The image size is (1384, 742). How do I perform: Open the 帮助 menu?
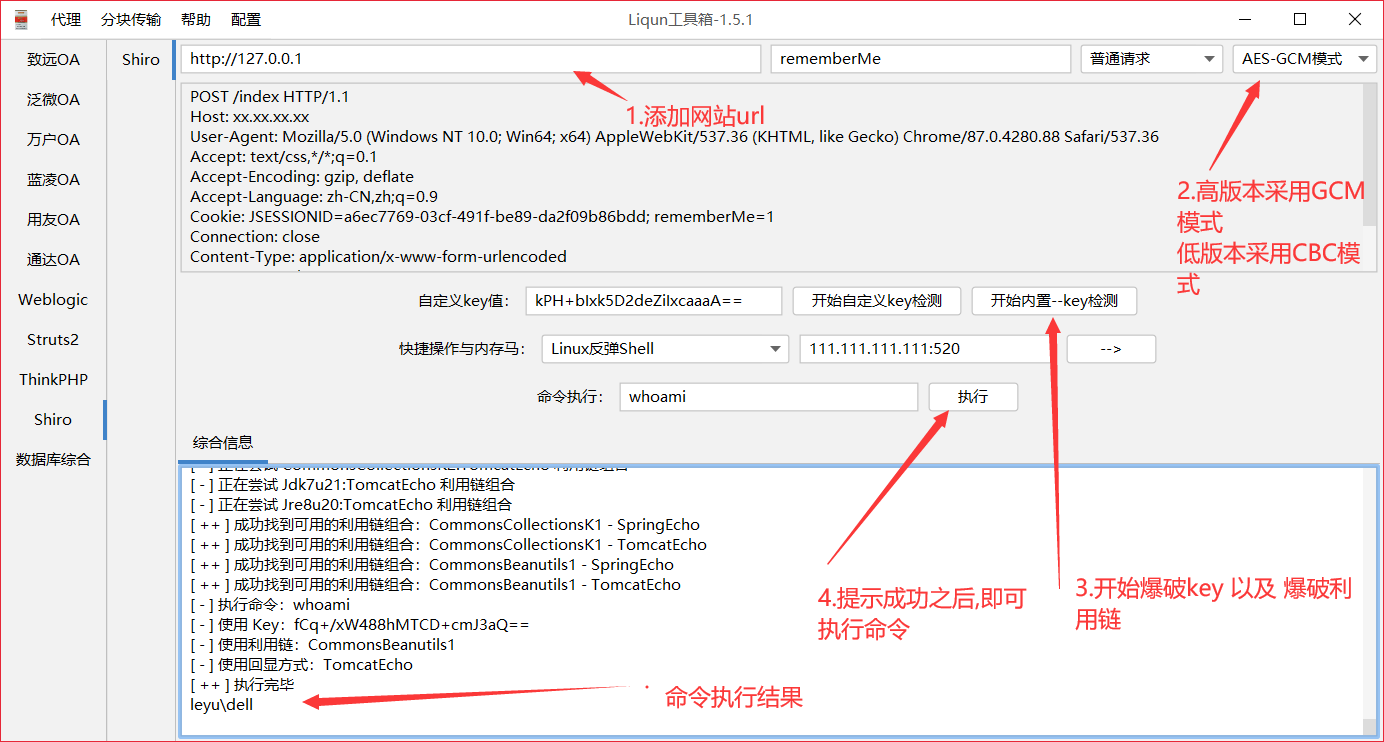[196, 19]
